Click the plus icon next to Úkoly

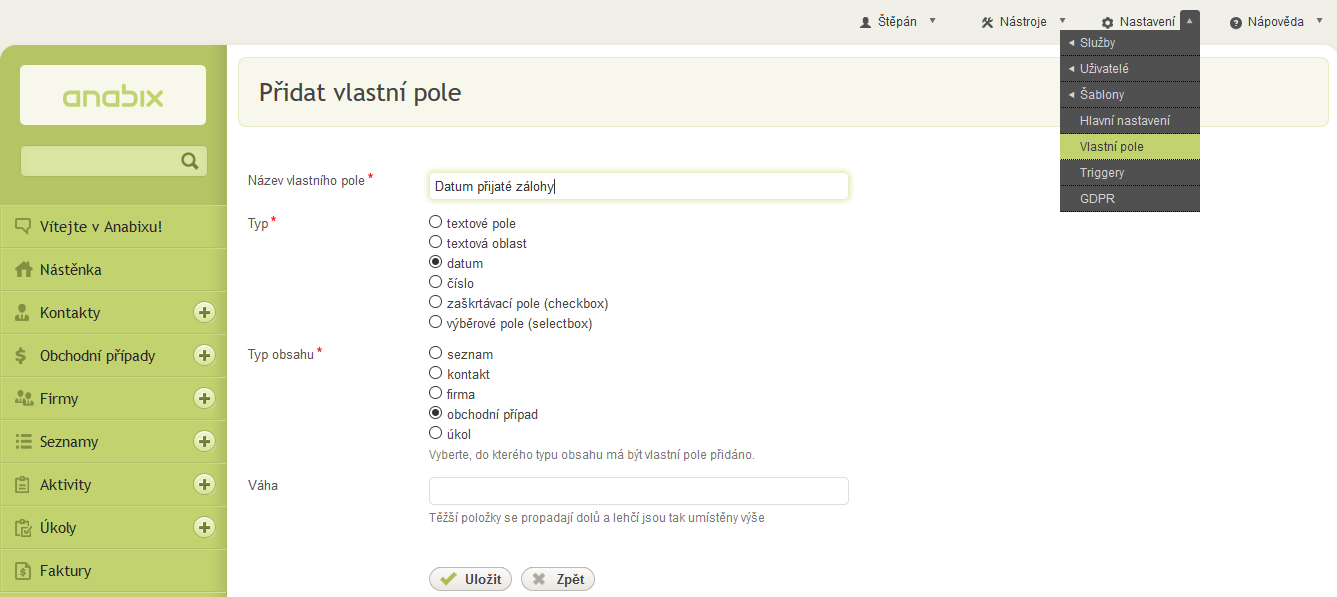click(204, 527)
